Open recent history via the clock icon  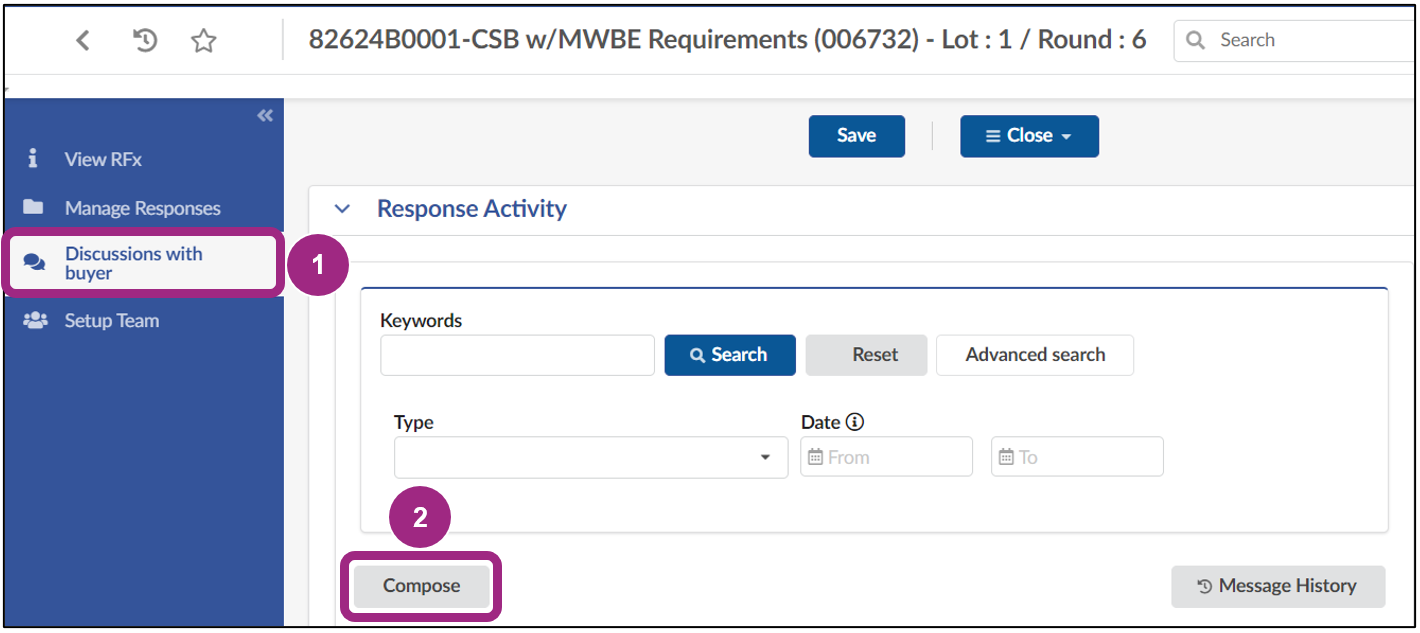point(144,40)
